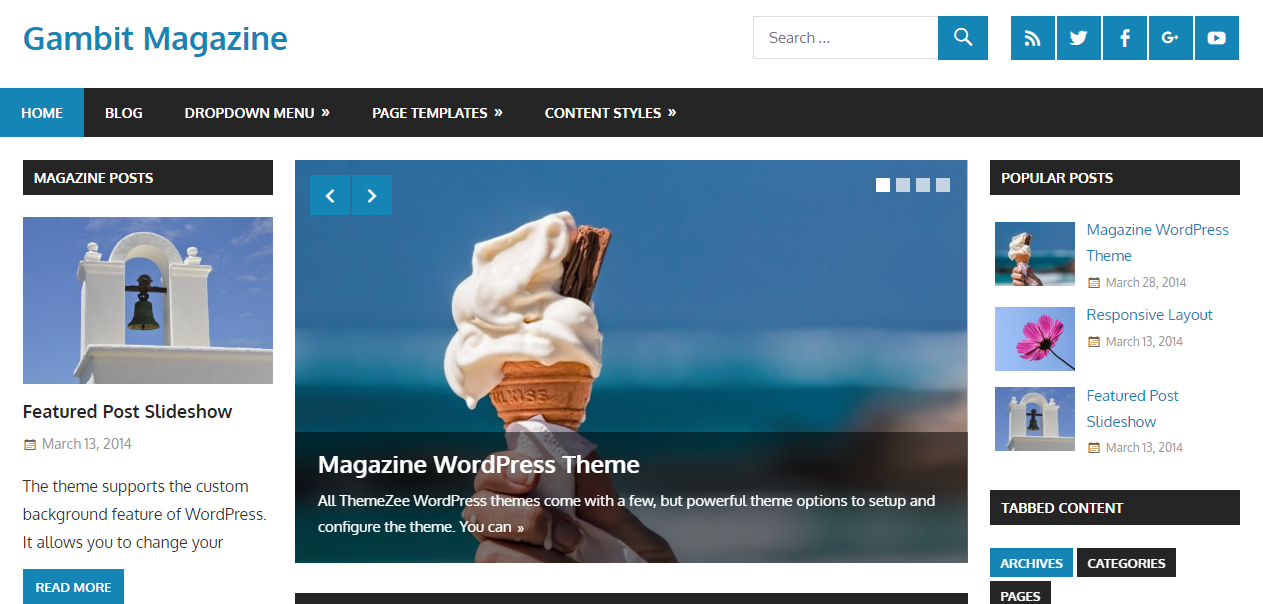Image resolution: width=1263 pixels, height=604 pixels.
Task: Expand the Page Templates menu
Action: pos(437,113)
